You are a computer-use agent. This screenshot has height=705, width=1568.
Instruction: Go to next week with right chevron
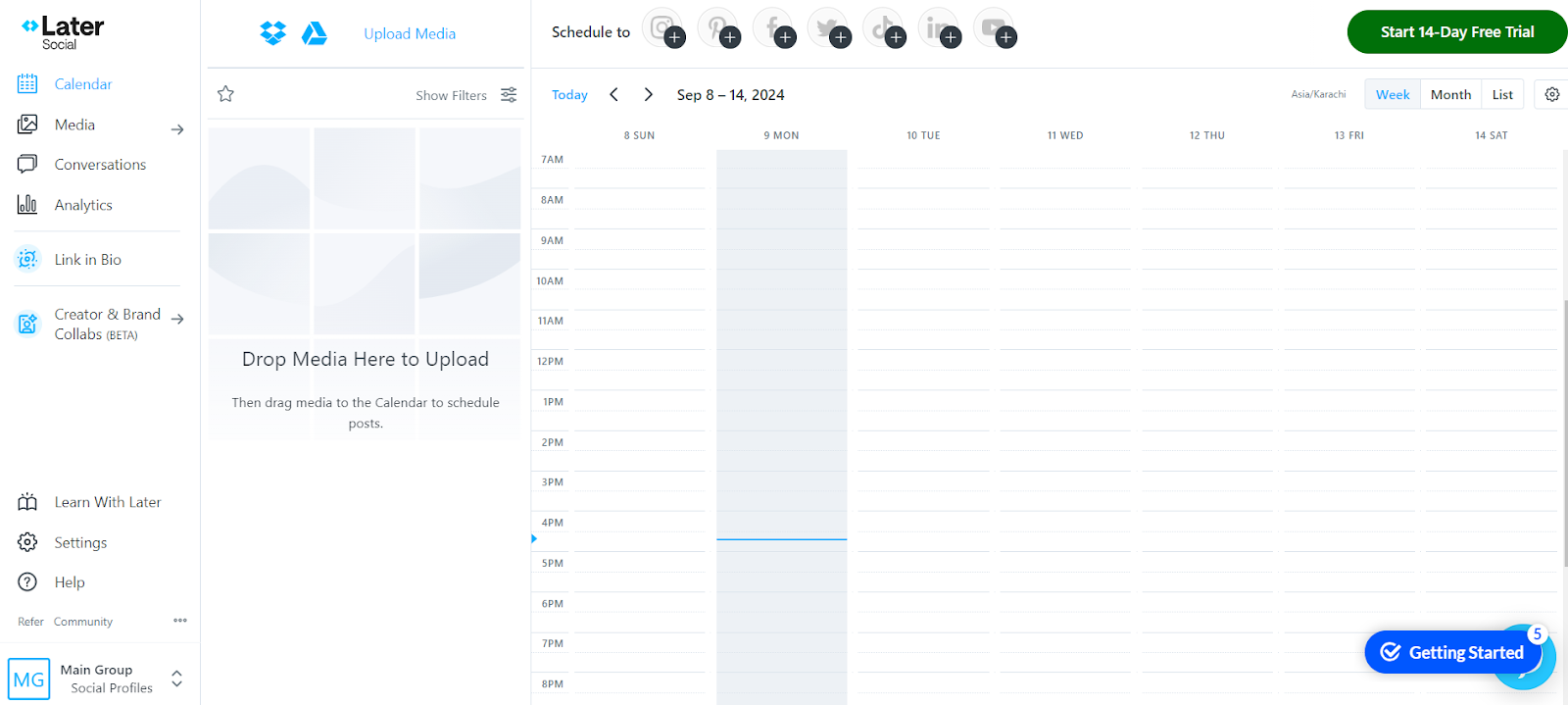648,94
